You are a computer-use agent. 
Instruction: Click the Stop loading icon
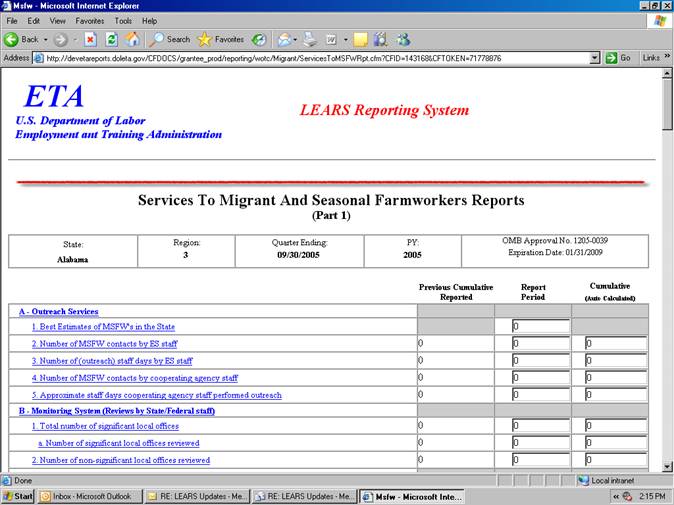click(x=90, y=39)
